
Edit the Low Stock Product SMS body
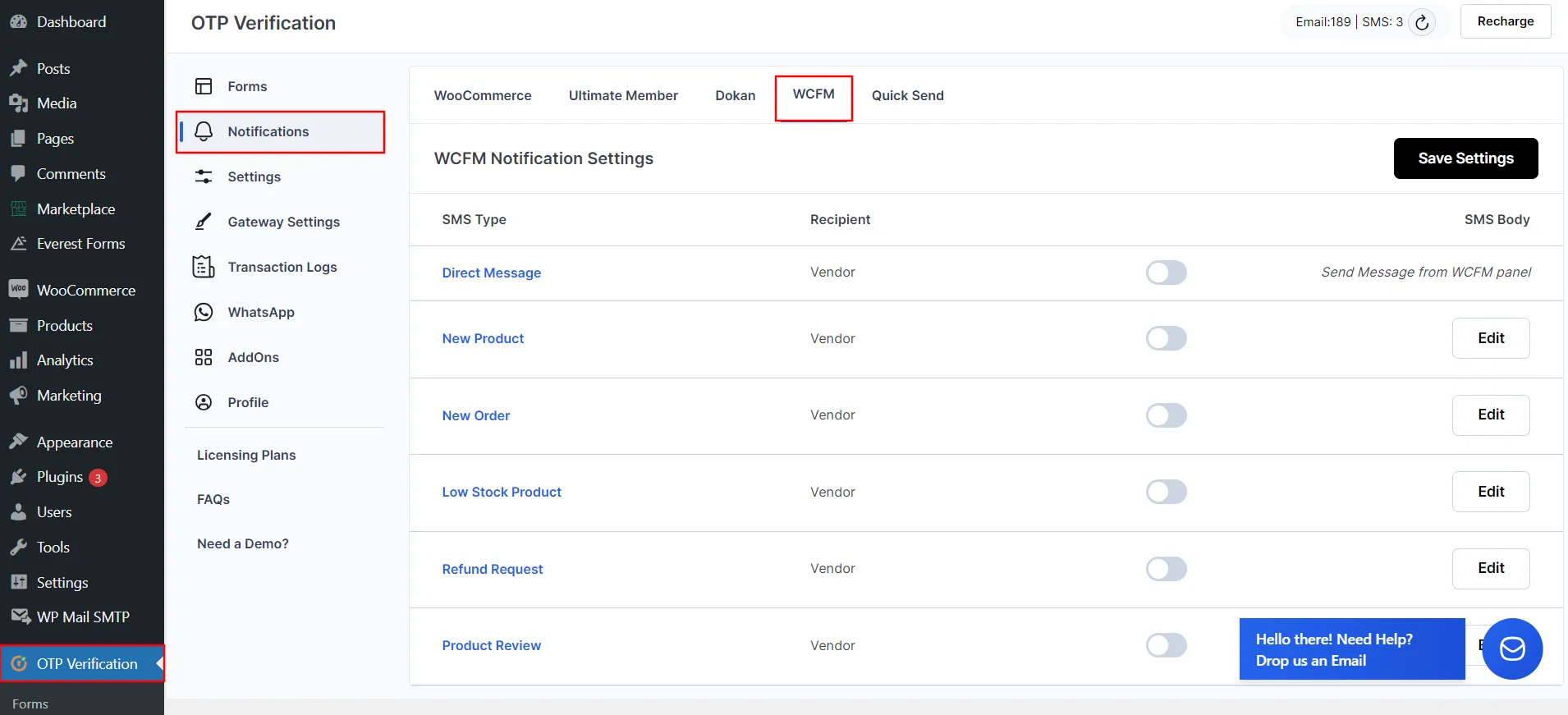click(1491, 492)
